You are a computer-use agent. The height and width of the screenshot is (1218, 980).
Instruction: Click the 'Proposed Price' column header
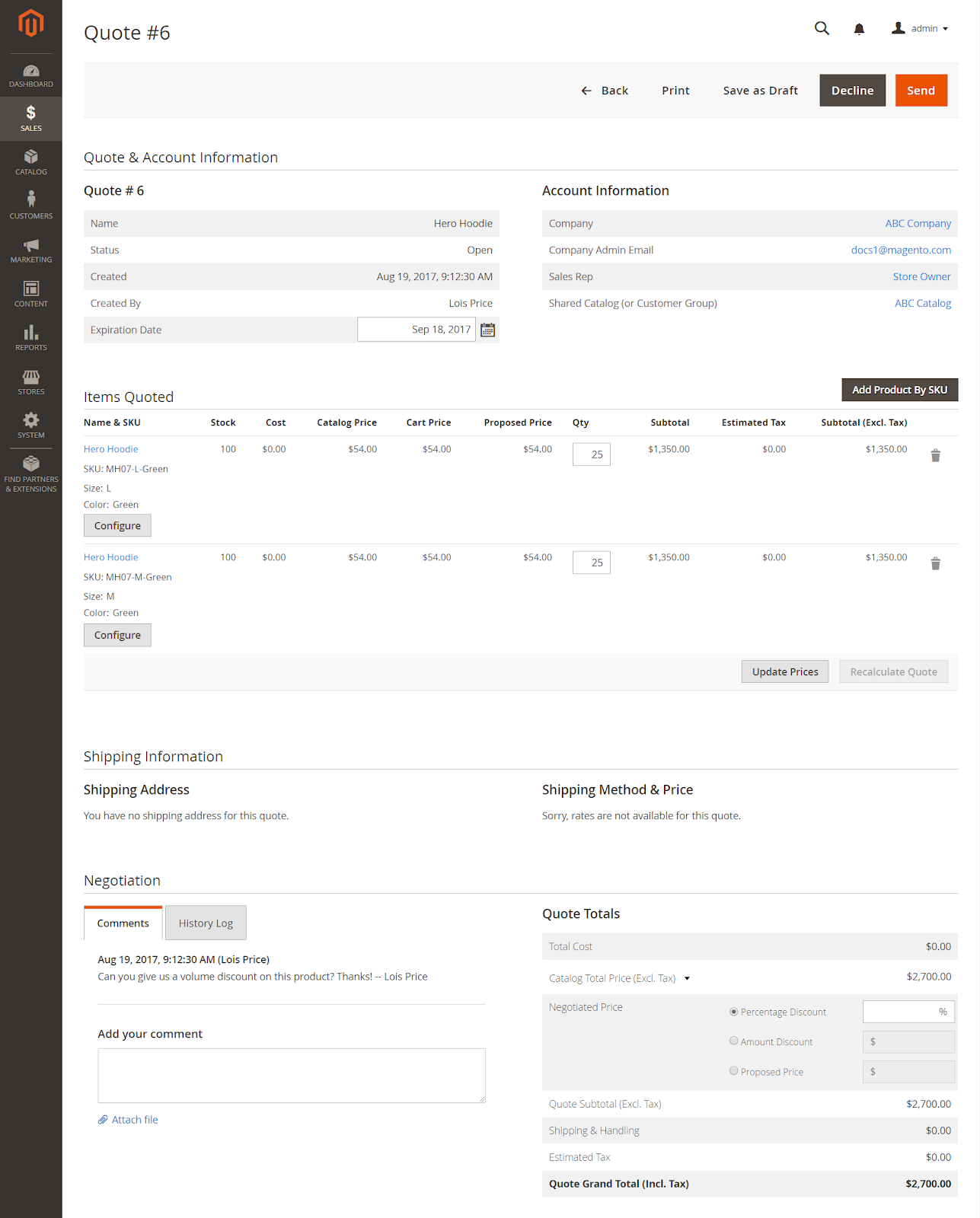518,422
